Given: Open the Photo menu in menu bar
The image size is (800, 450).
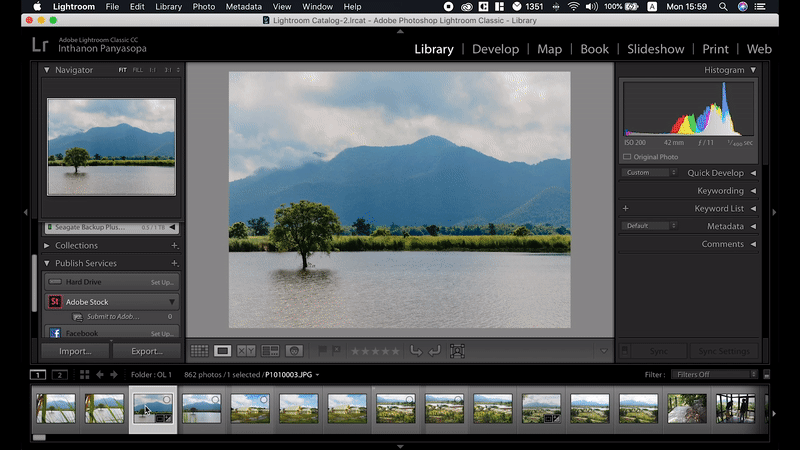Looking at the screenshot, I should pyautogui.click(x=203, y=6).
